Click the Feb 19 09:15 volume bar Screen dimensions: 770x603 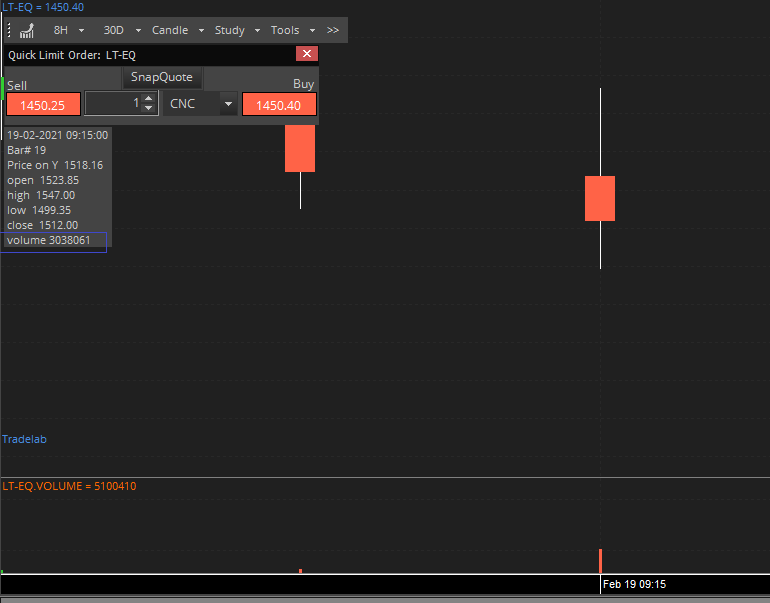pyautogui.click(x=600, y=561)
